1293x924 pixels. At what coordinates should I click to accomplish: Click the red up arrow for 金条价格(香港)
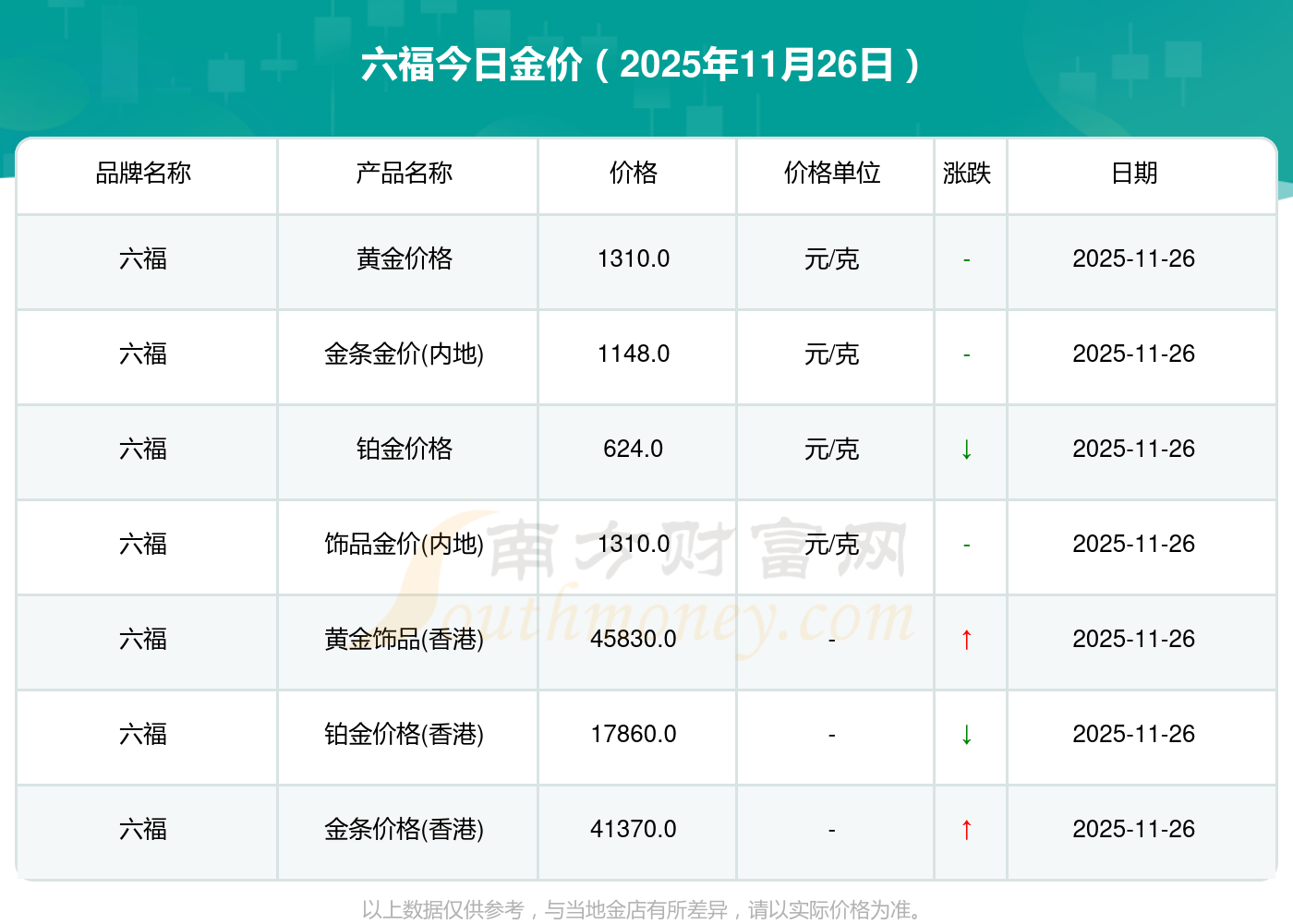tap(966, 830)
